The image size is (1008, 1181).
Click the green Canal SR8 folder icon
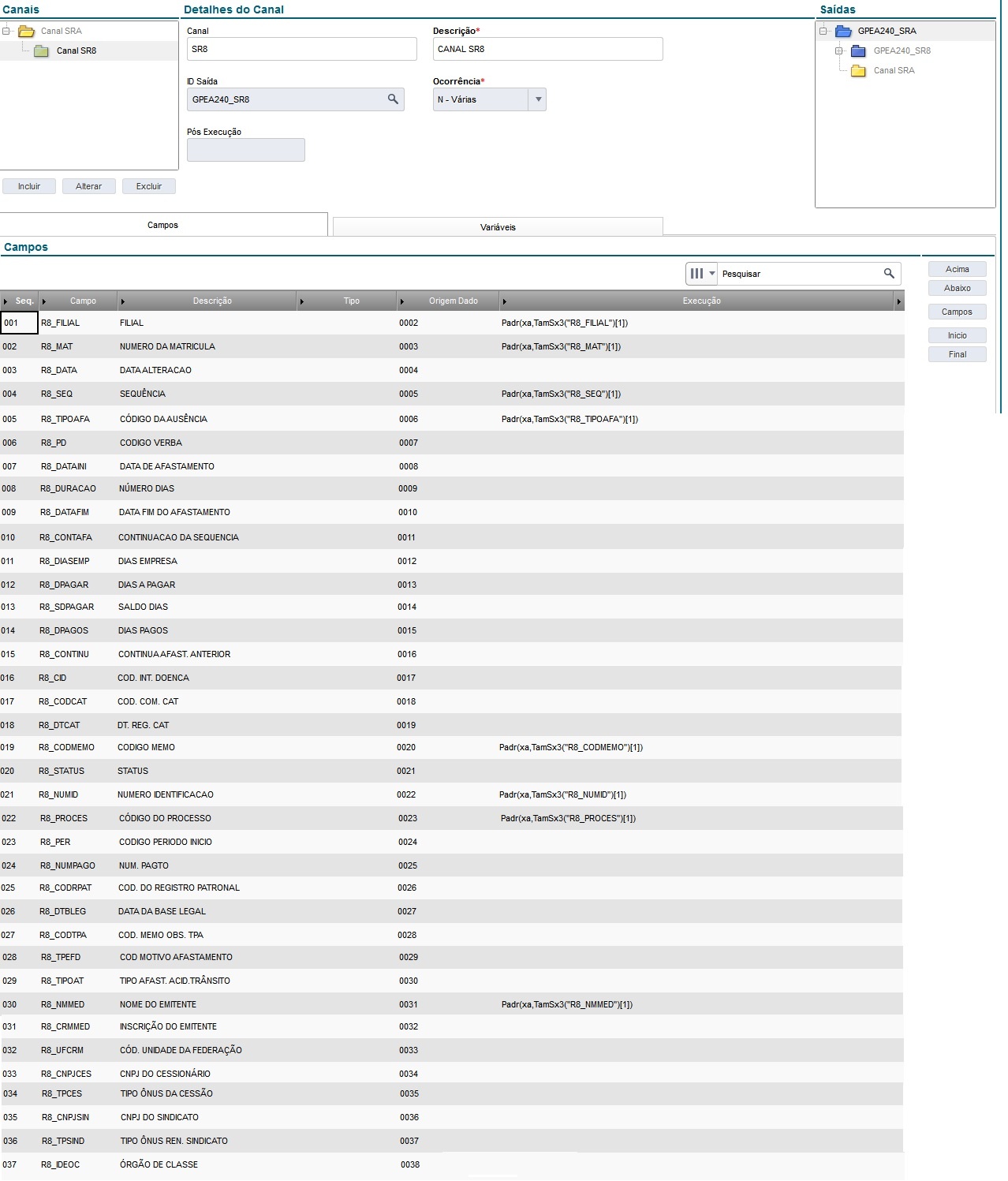[x=41, y=50]
